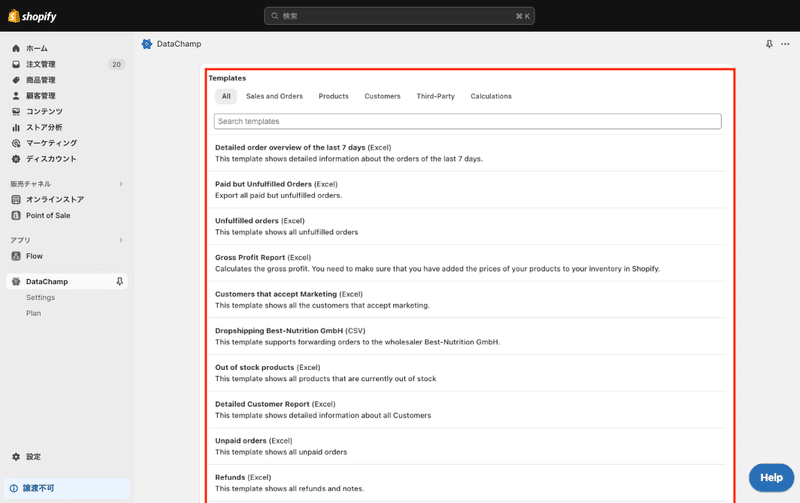The width and height of the screenshot is (800, 503).
Task: Open Paid but Unfulfilled Orders template
Action: click(467, 190)
